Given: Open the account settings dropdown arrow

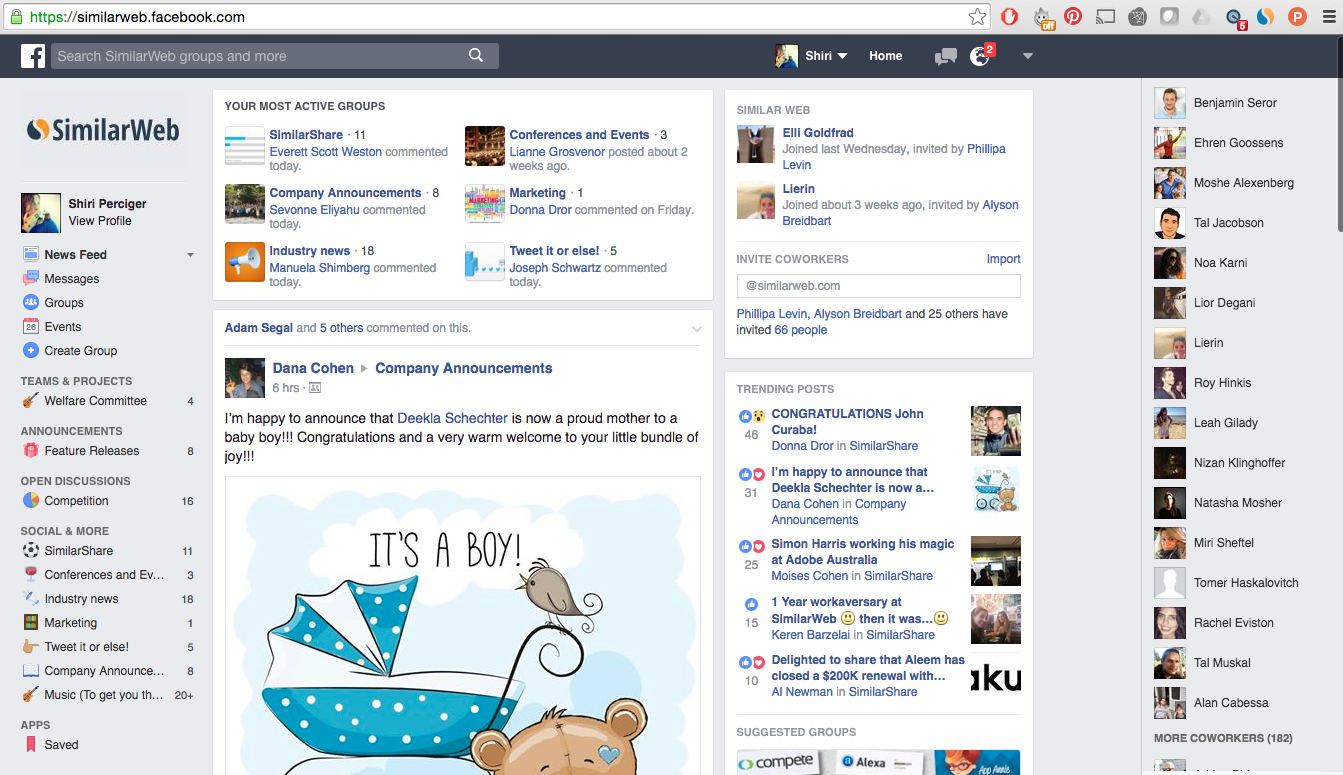Looking at the screenshot, I should [x=1027, y=56].
